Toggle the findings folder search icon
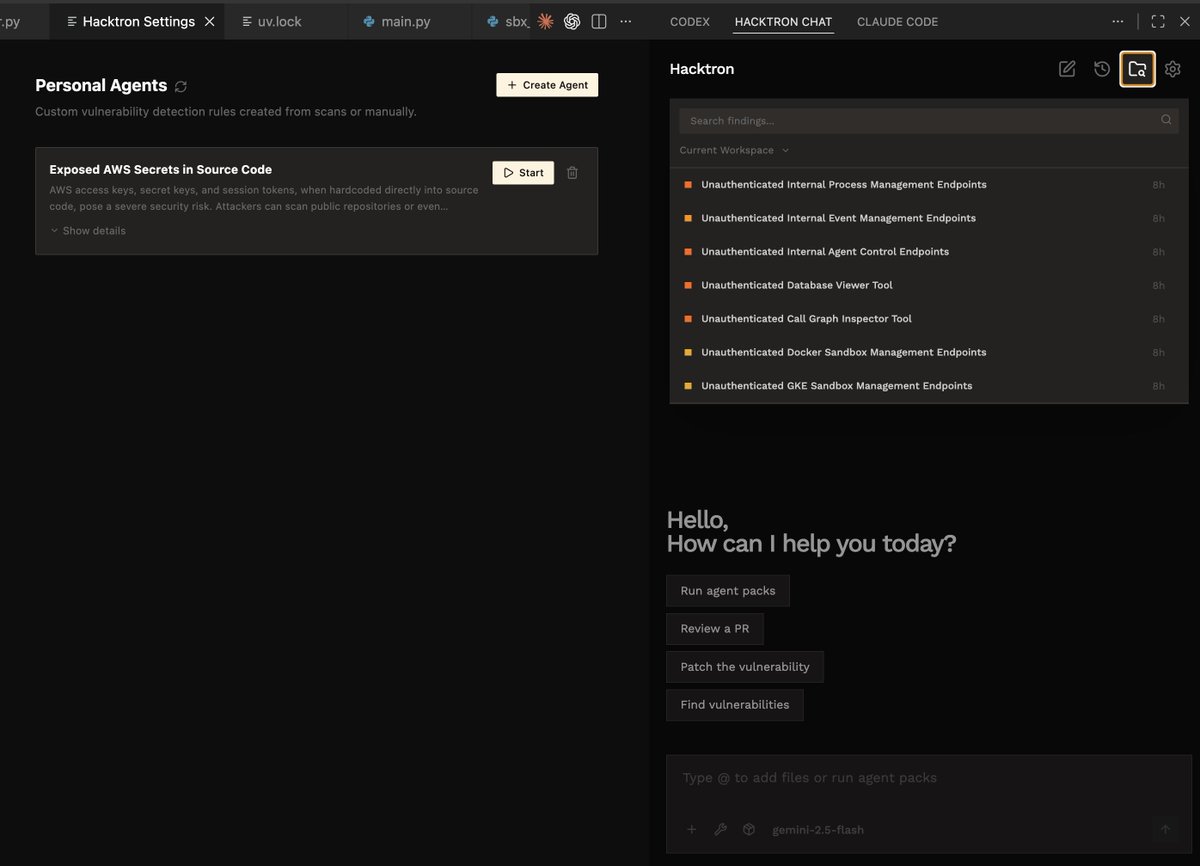This screenshot has width=1200, height=866. (x=1137, y=69)
